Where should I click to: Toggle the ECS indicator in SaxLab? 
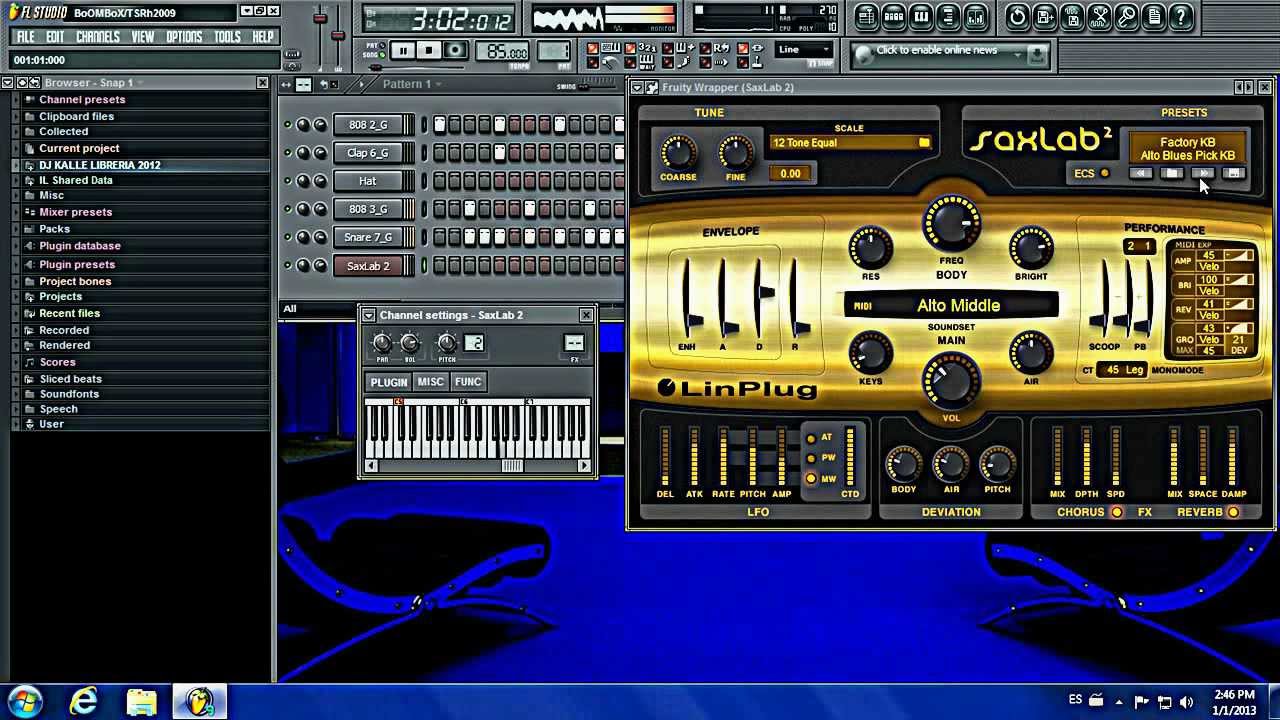tap(1105, 173)
